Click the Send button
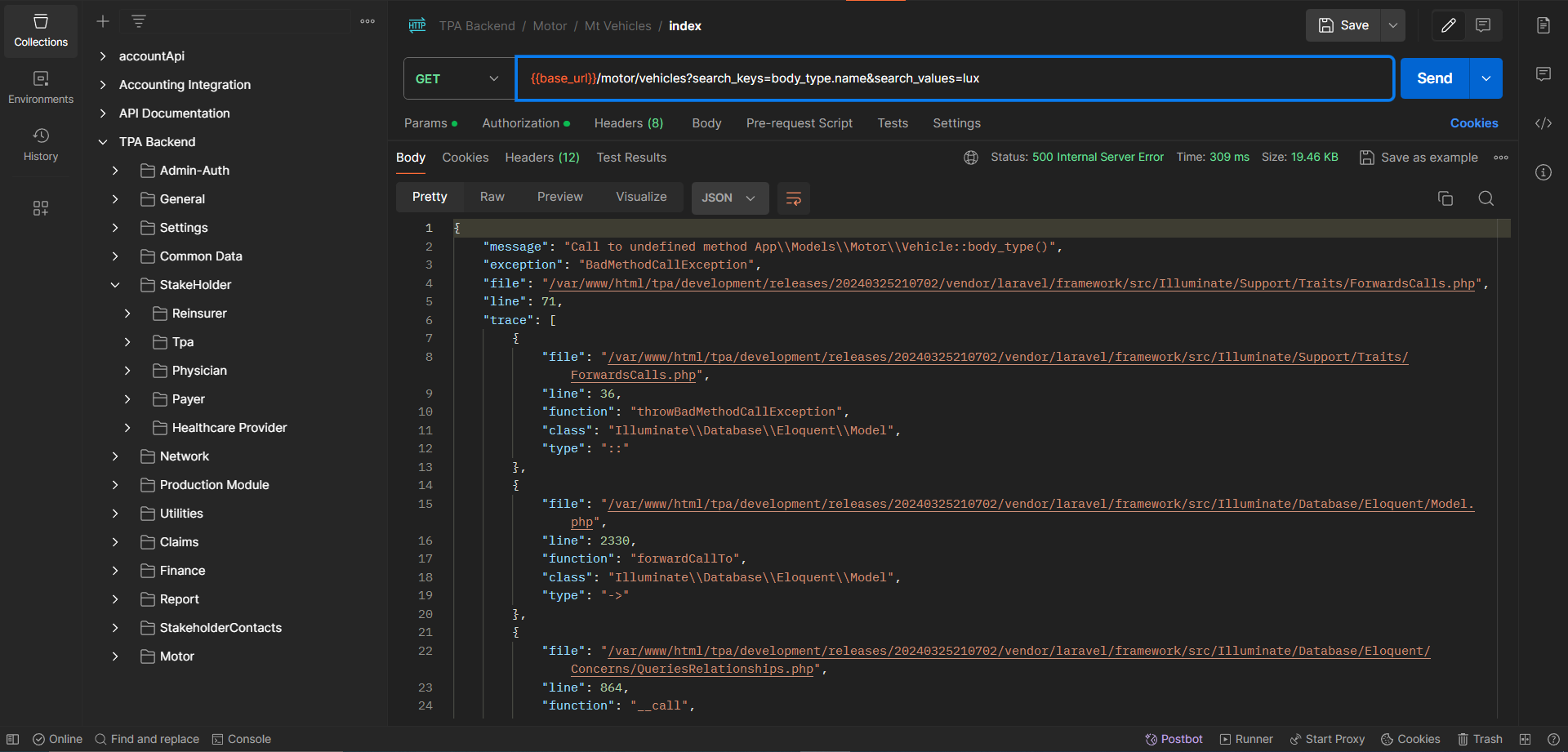 [1434, 78]
